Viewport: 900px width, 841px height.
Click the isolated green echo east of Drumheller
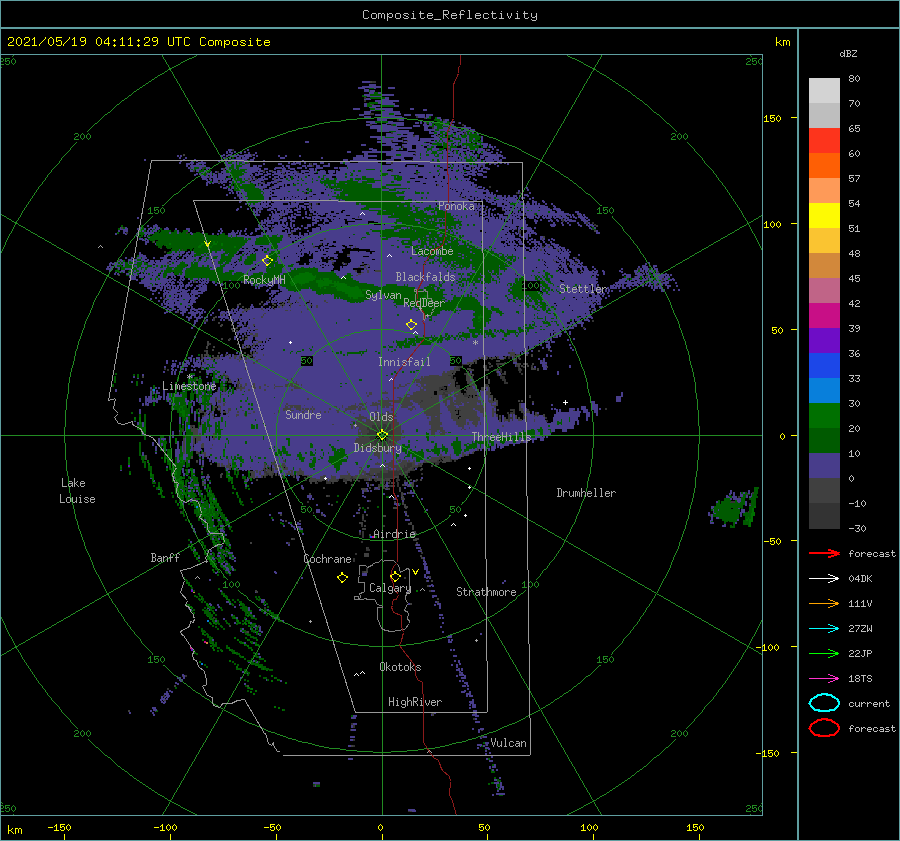735,507
